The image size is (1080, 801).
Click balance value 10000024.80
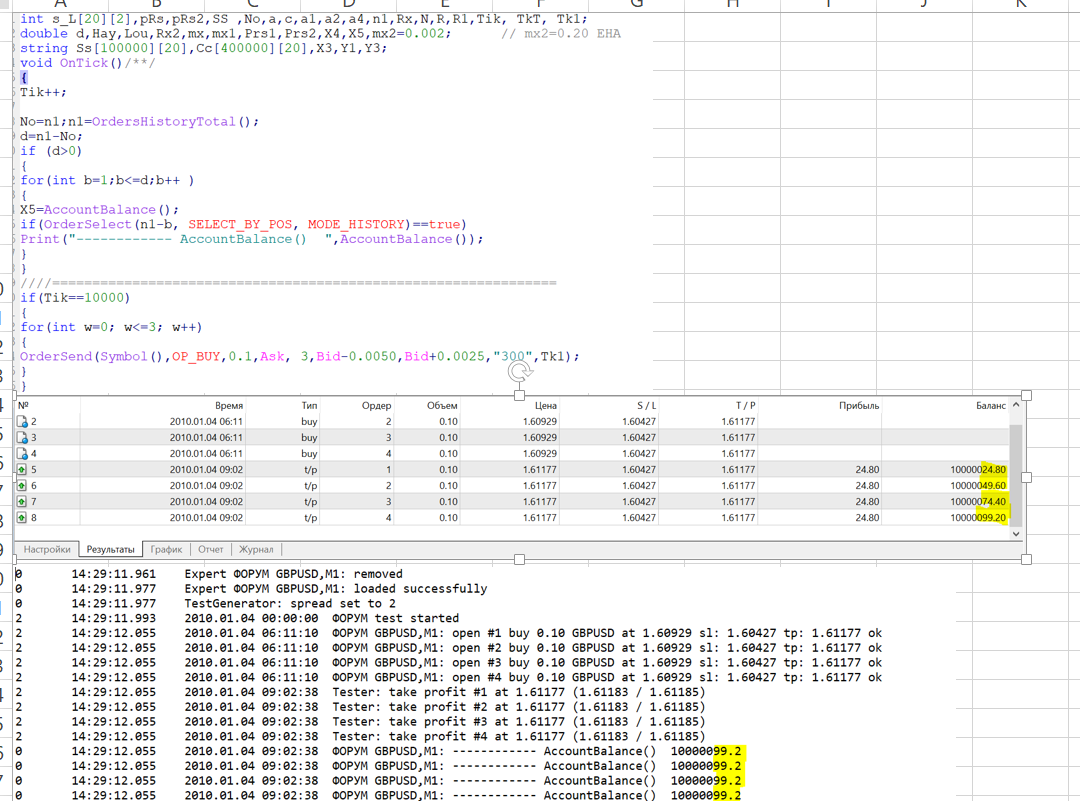coord(978,470)
